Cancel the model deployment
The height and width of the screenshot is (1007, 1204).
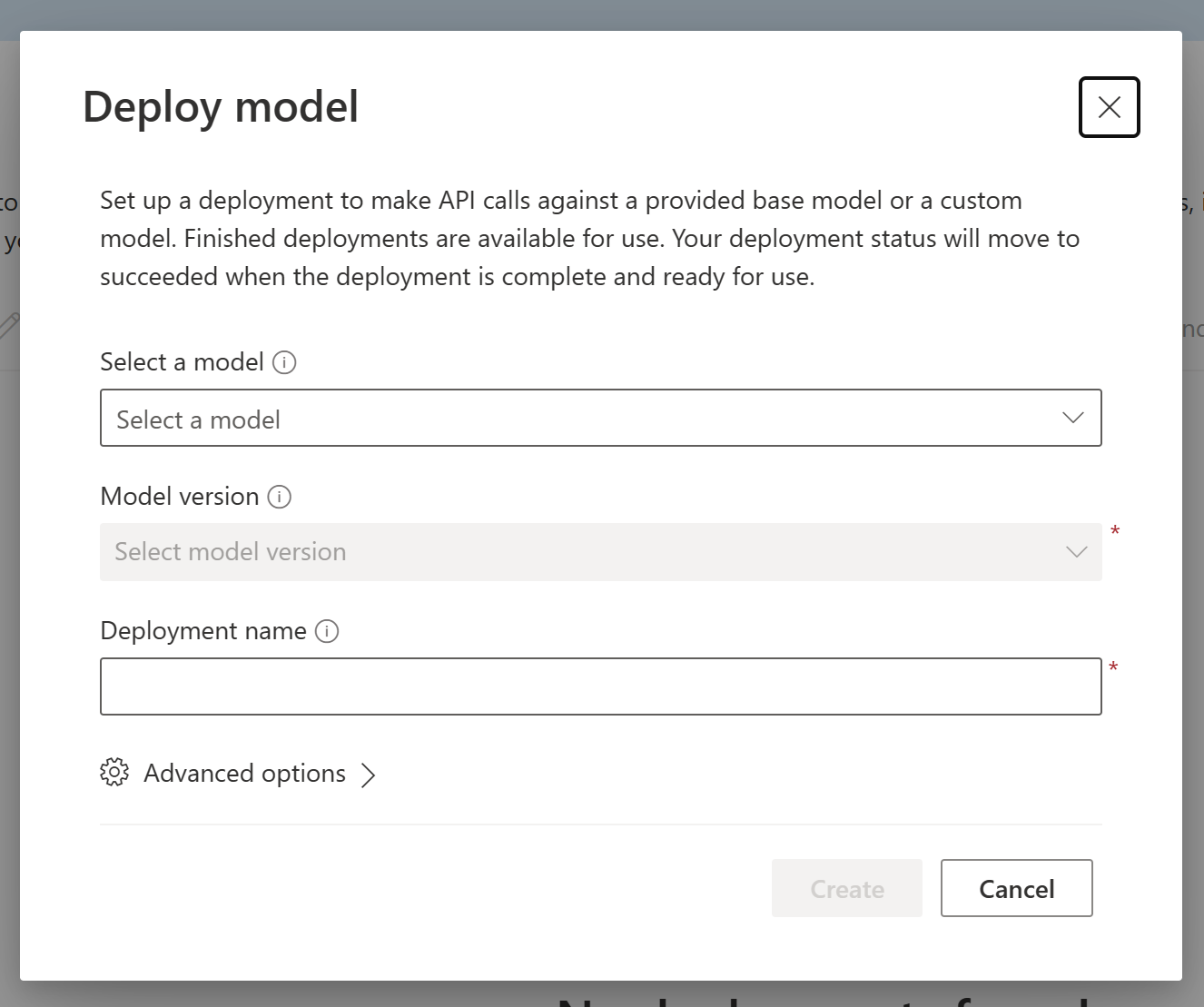coord(1016,888)
